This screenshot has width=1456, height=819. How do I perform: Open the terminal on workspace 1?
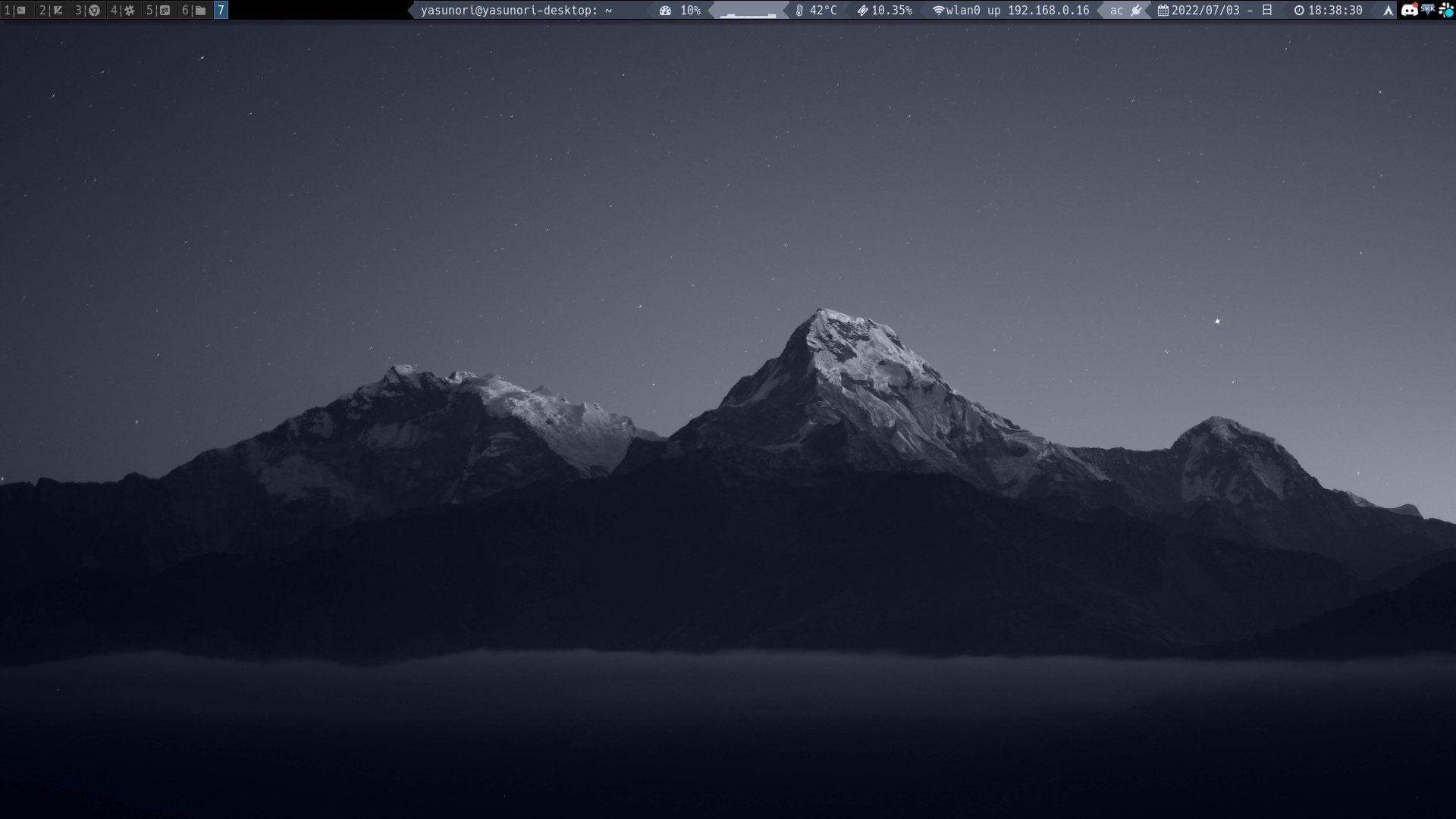point(22,10)
